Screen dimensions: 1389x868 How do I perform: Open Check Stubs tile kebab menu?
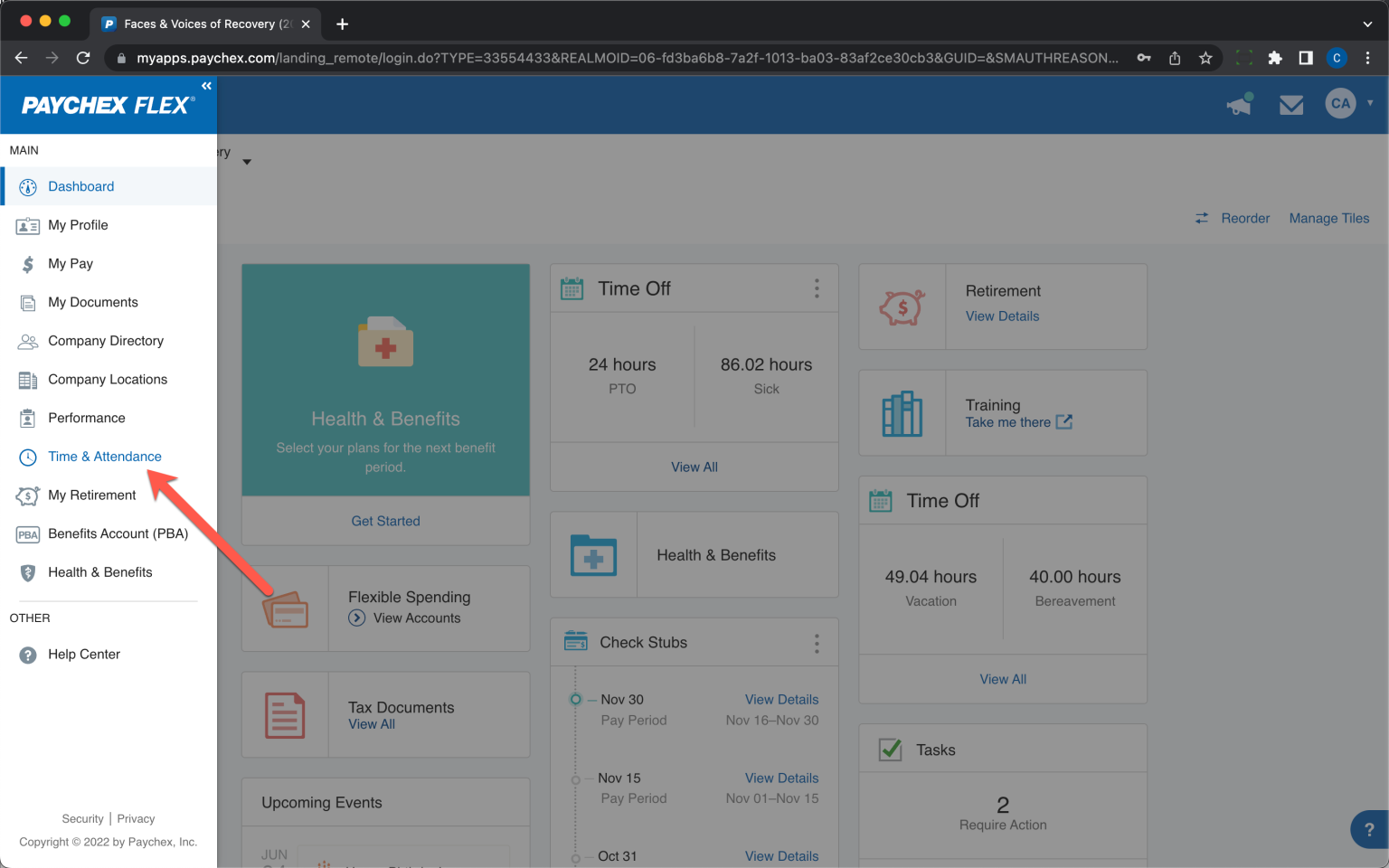click(x=817, y=643)
